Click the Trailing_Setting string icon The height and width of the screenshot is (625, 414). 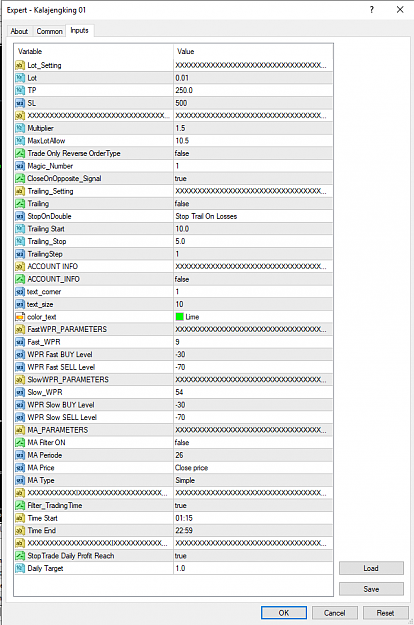point(20,191)
